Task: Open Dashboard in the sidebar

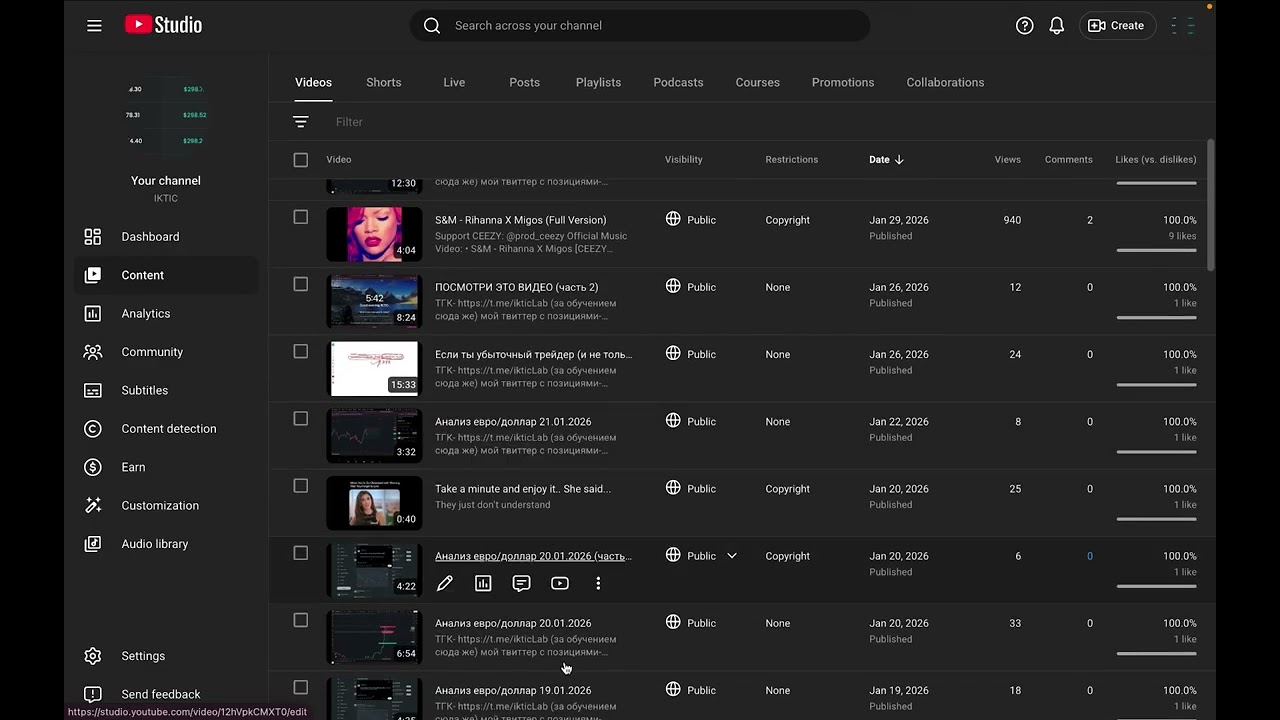Action: click(x=165, y=237)
